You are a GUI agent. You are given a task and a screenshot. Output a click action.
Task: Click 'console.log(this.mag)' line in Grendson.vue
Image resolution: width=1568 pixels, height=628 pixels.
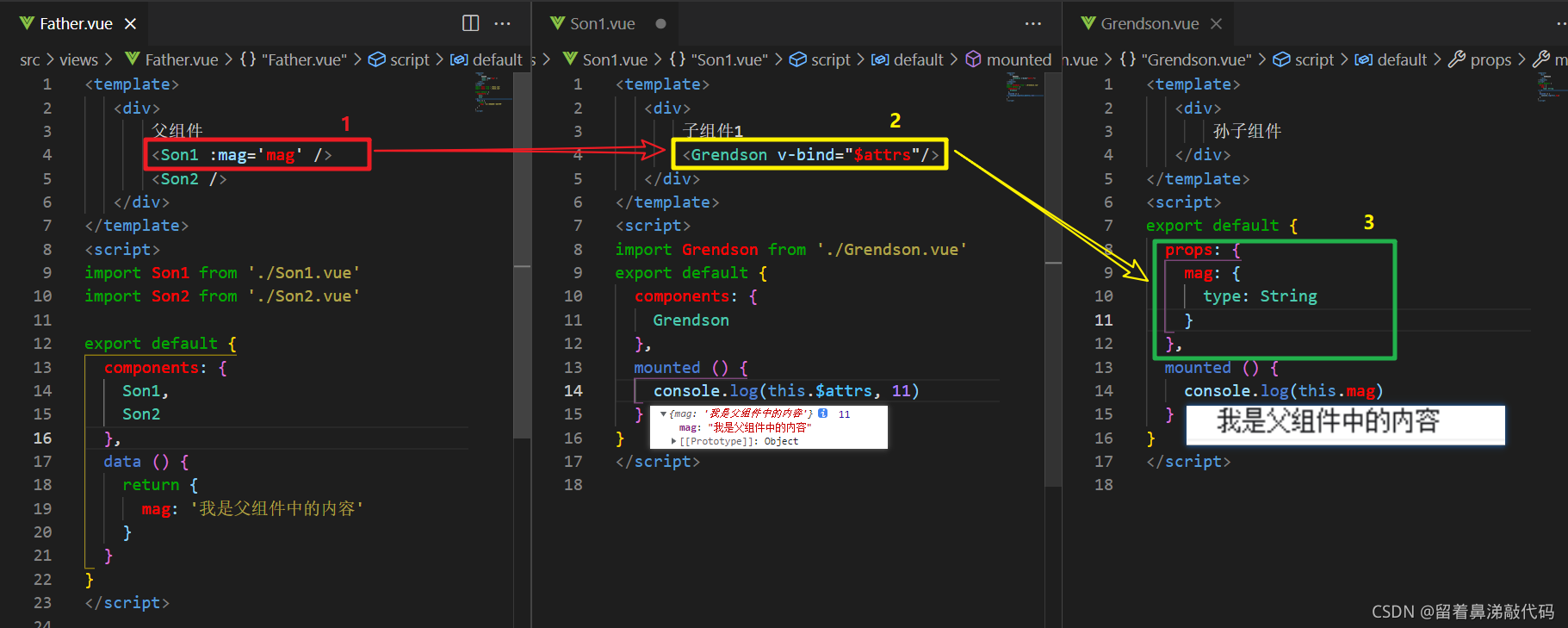(1283, 390)
